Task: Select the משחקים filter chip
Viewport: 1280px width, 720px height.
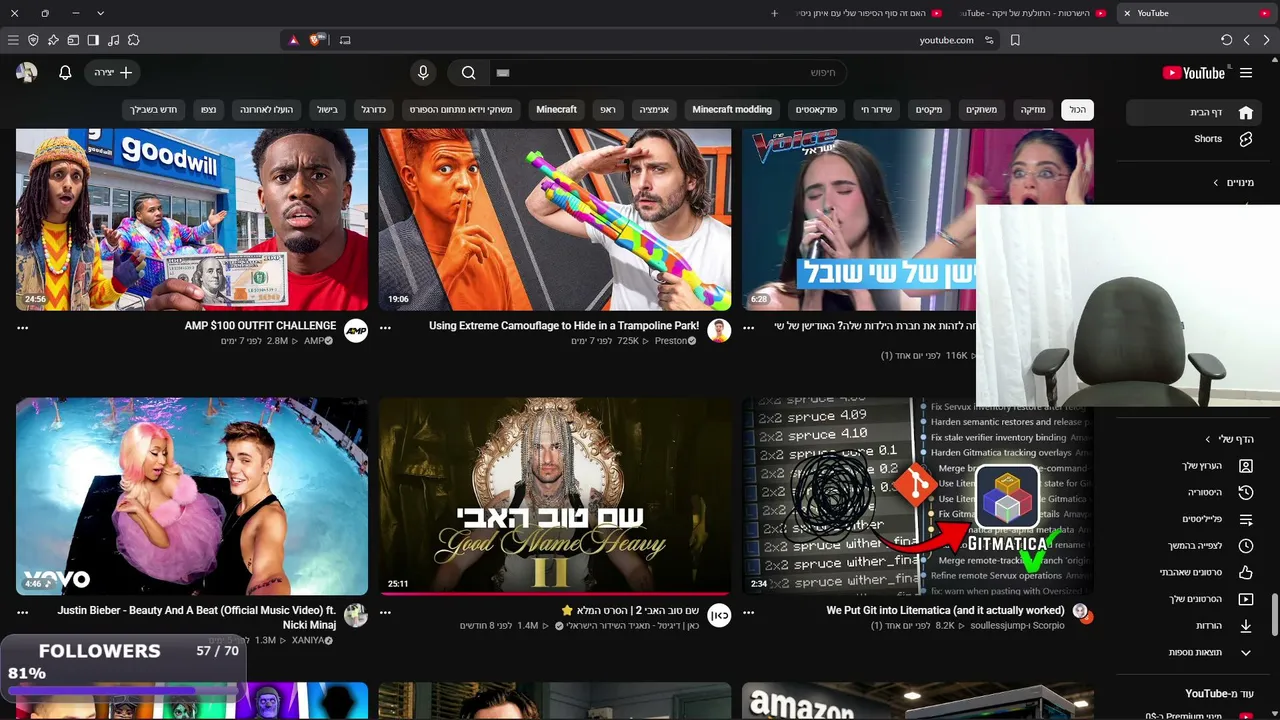Action: click(x=981, y=110)
